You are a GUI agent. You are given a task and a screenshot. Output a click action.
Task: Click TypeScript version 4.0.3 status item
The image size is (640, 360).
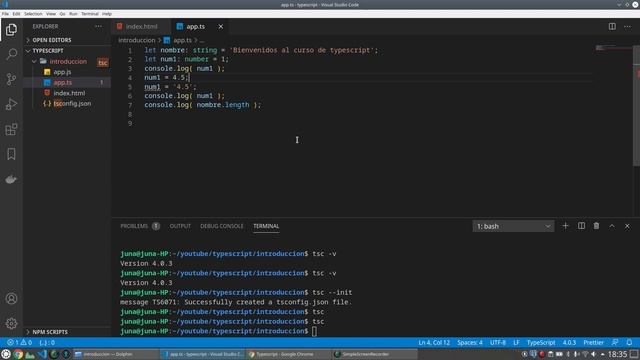(x=569, y=342)
